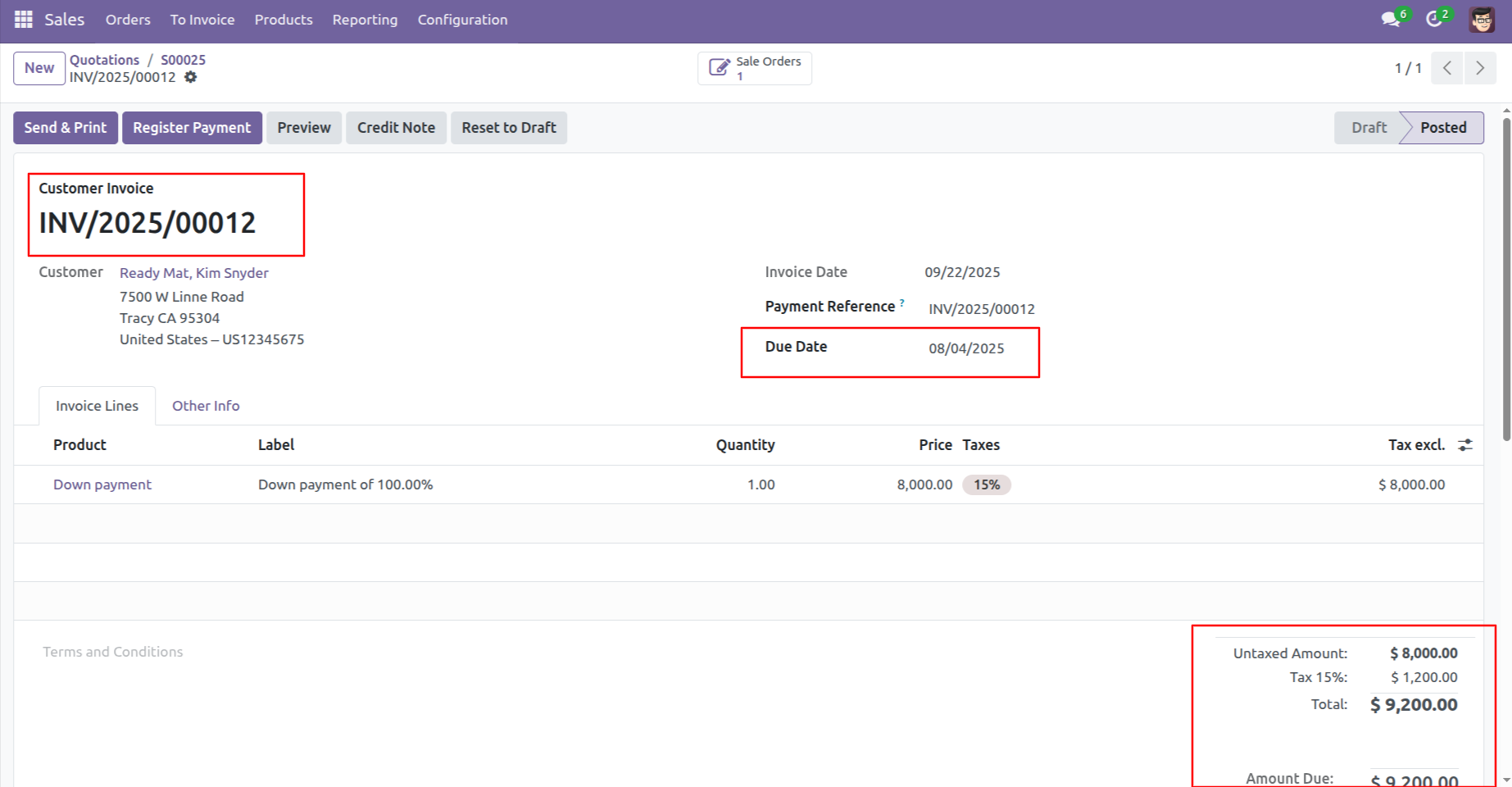Click the vertical page scrollbar
1512x787 pixels.
(1506, 279)
